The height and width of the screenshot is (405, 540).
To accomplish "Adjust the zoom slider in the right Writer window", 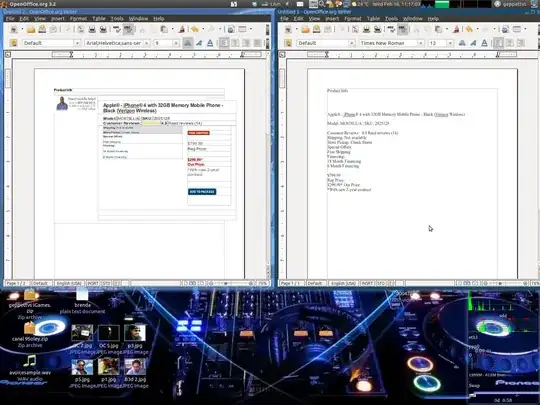I will 505,283.
